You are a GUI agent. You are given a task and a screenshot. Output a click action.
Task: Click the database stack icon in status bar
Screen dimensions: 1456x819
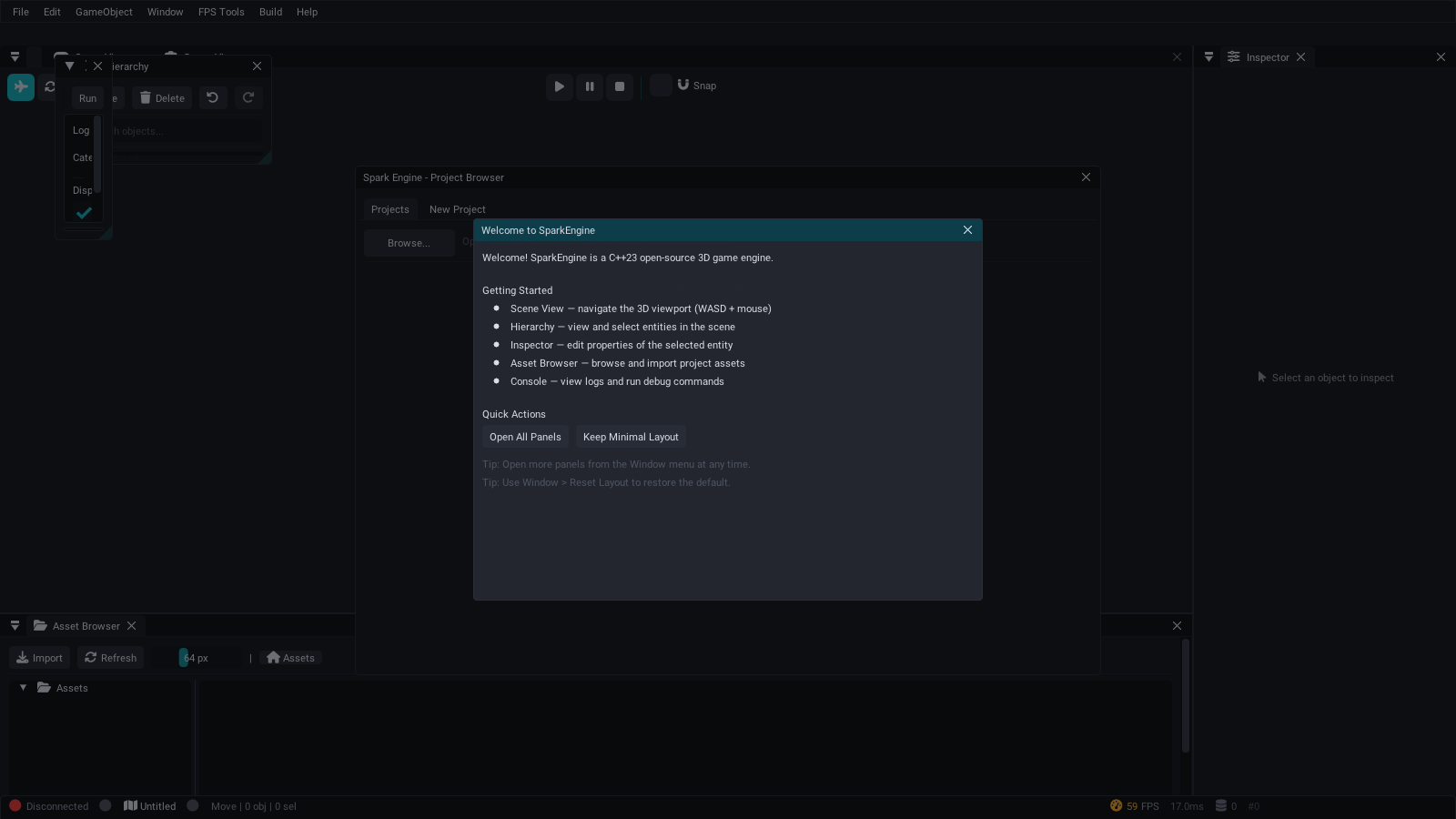[1221, 805]
